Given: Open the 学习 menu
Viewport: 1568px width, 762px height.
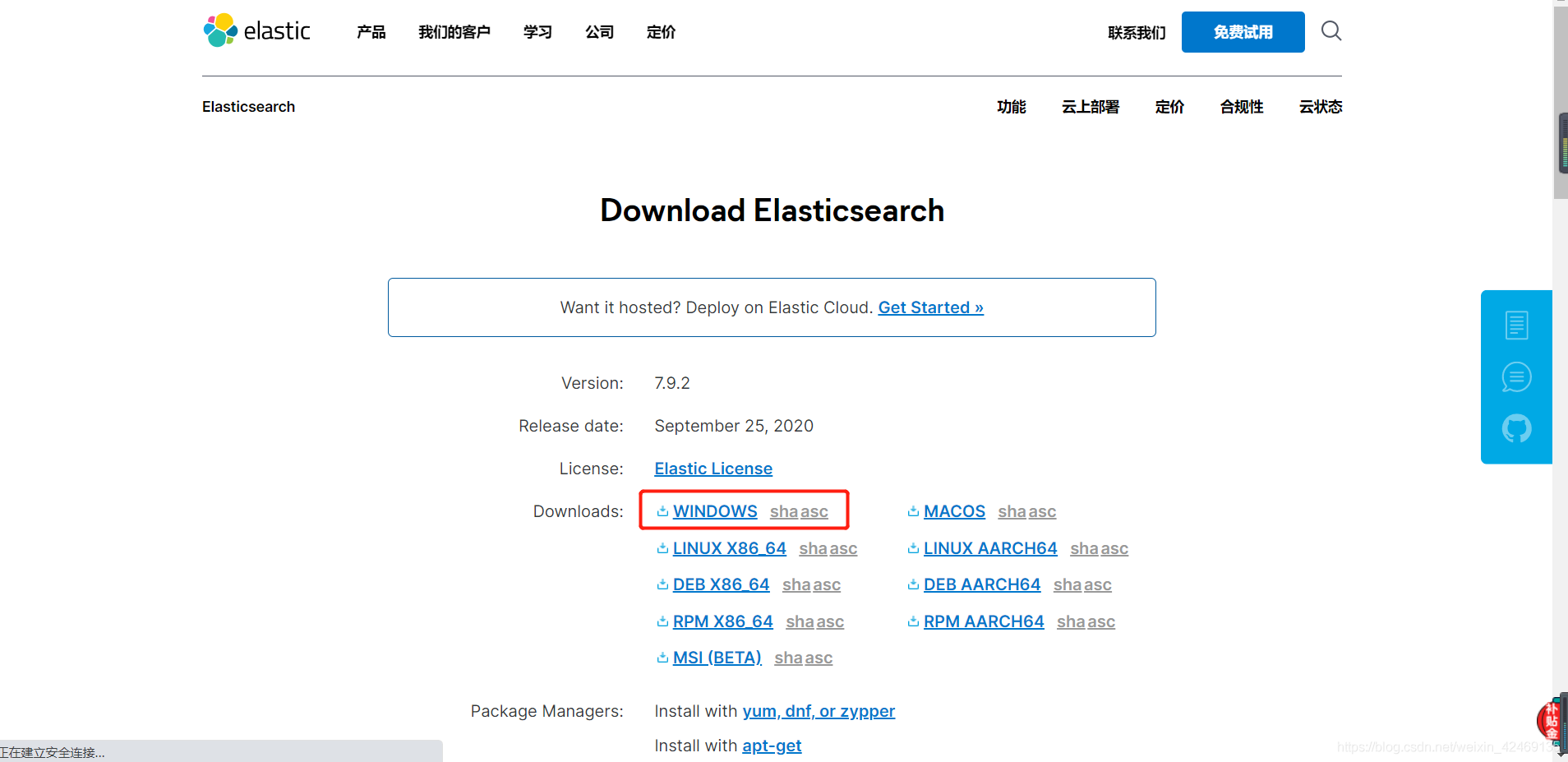Looking at the screenshot, I should (x=537, y=32).
